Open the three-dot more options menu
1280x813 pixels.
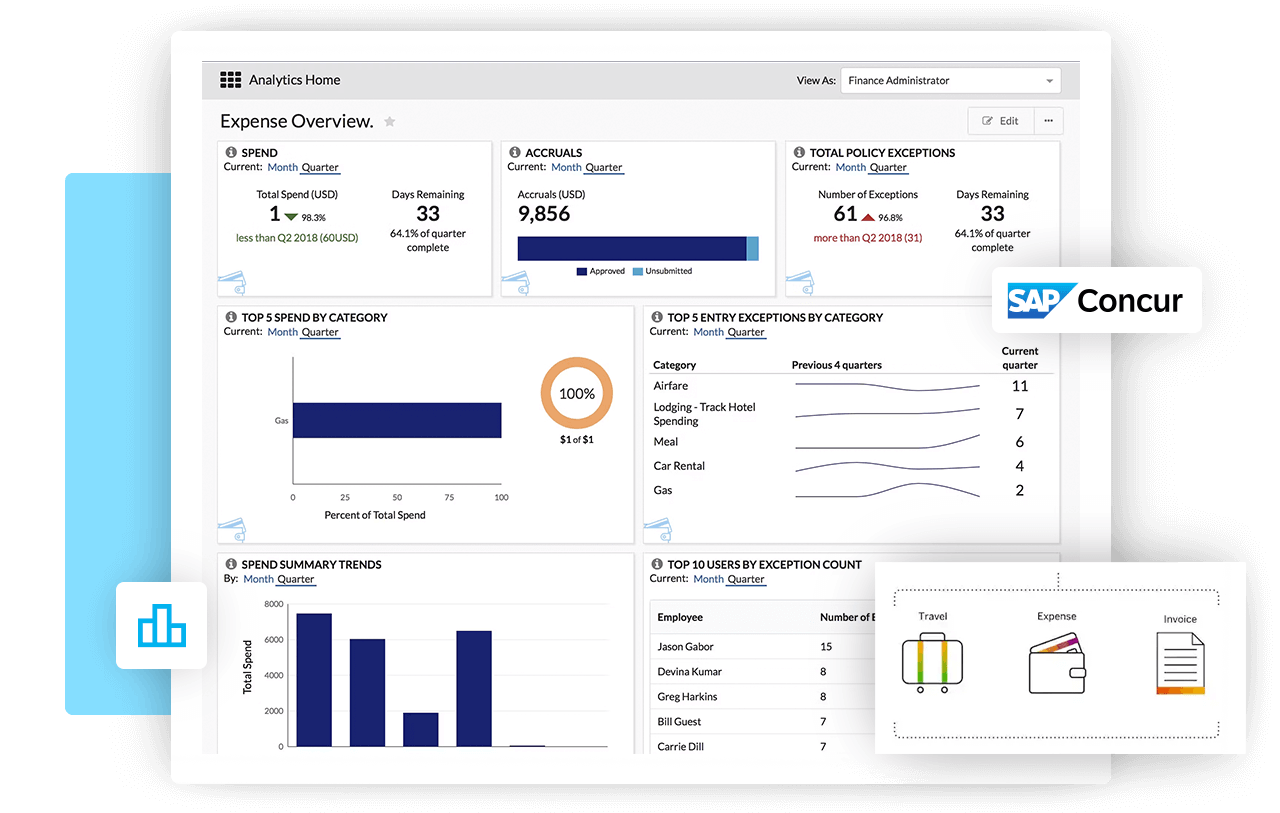[1048, 121]
